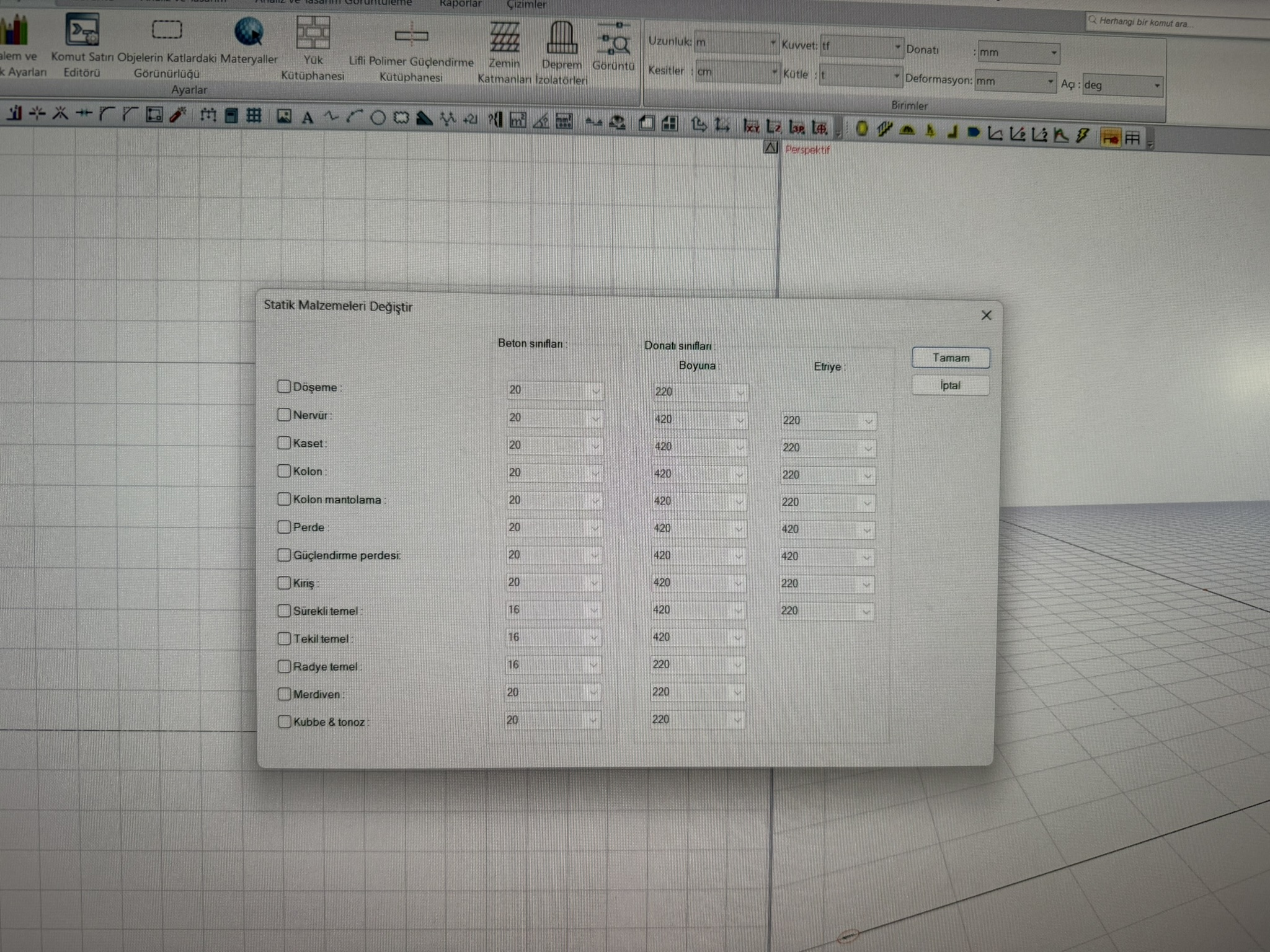Screen dimensions: 1270x952
Task: Select the text (A) drawing tool
Action: [x=307, y=117]
